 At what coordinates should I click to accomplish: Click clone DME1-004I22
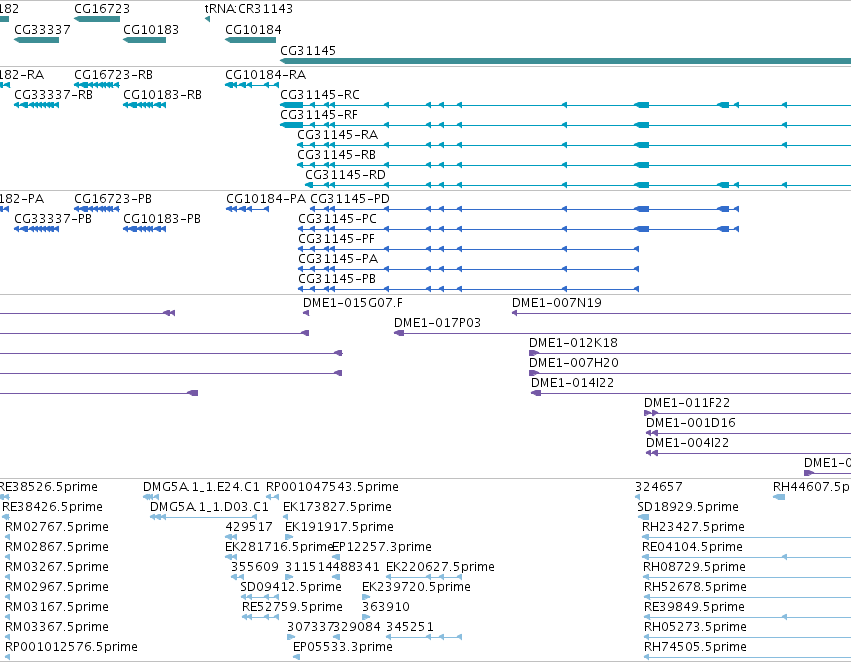click(687, 443)
